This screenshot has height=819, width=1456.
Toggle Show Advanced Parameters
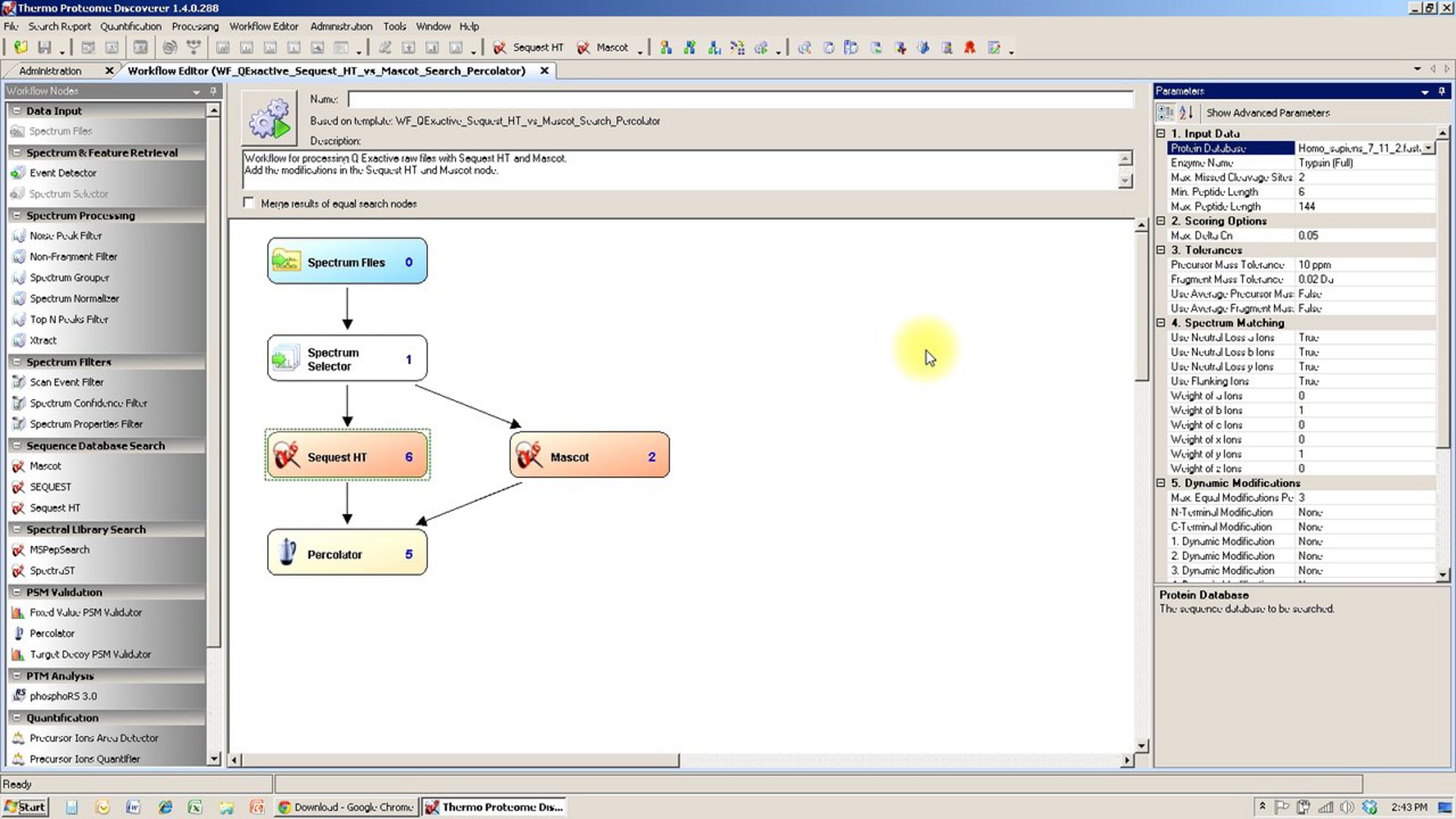pos(1268,113)
